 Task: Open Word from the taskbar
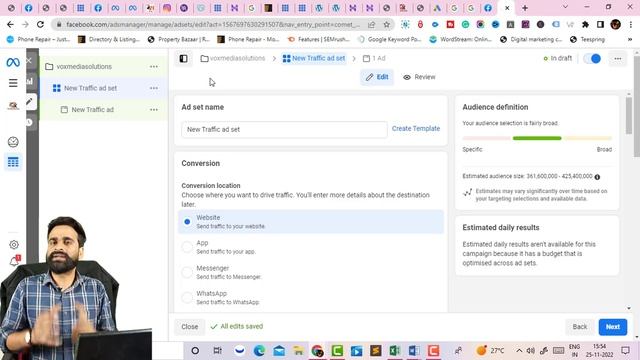click(414, 351)
